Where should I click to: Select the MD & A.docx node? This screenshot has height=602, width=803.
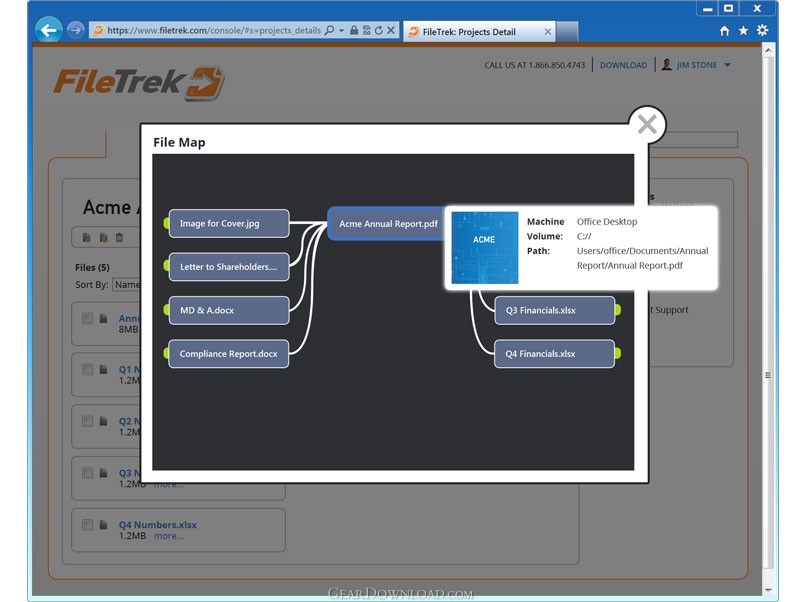[229, 310]
